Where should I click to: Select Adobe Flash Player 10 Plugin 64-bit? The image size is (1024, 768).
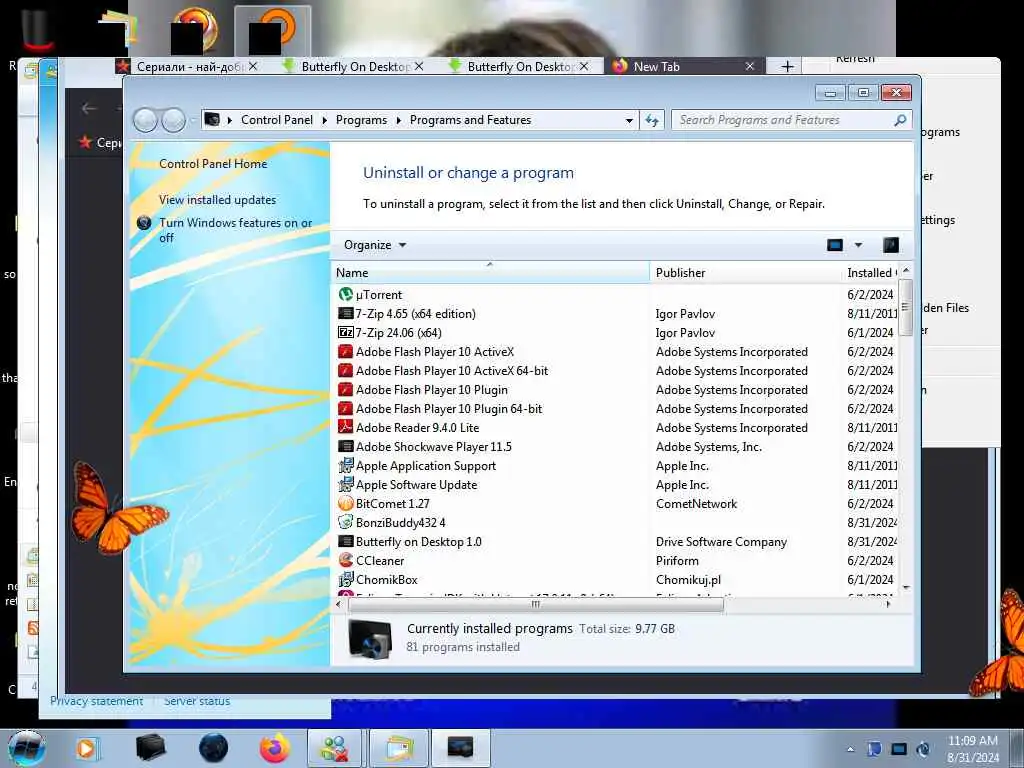[449, 409]
